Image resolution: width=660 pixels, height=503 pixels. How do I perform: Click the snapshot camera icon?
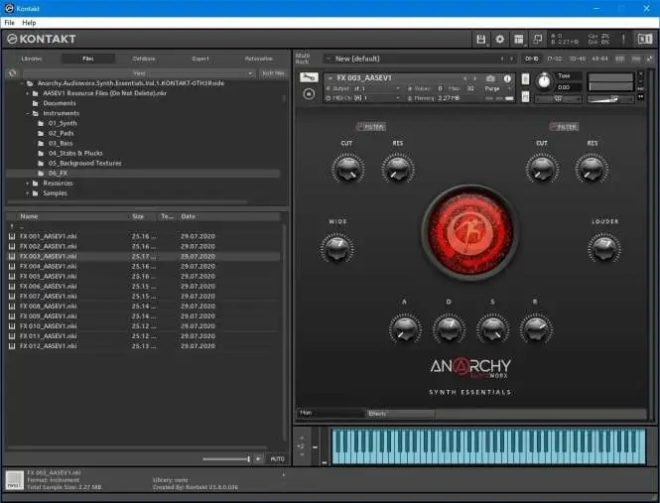coord(490,78)
